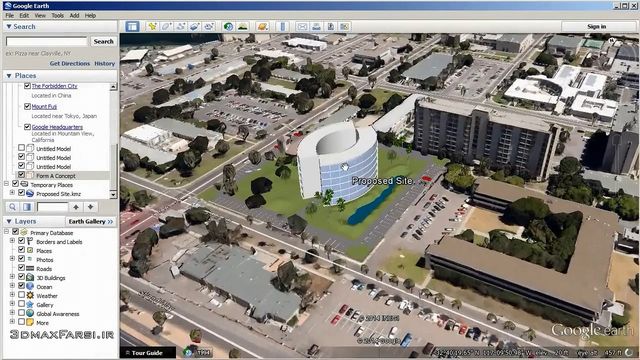Viewport: 640px width, 360px height.
Task: Open the File menu
Action: [9, 16]
